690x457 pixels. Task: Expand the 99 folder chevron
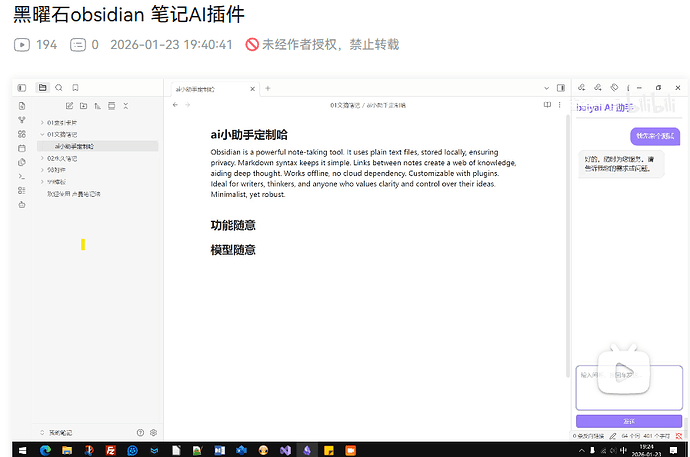[42, 182]
